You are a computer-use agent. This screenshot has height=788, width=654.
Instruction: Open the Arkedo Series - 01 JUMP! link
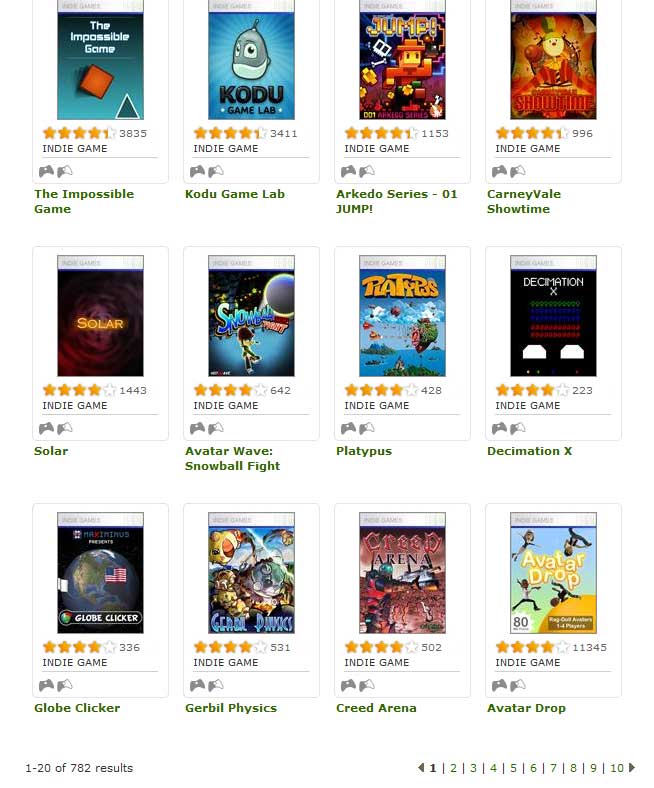coord(397,201)
